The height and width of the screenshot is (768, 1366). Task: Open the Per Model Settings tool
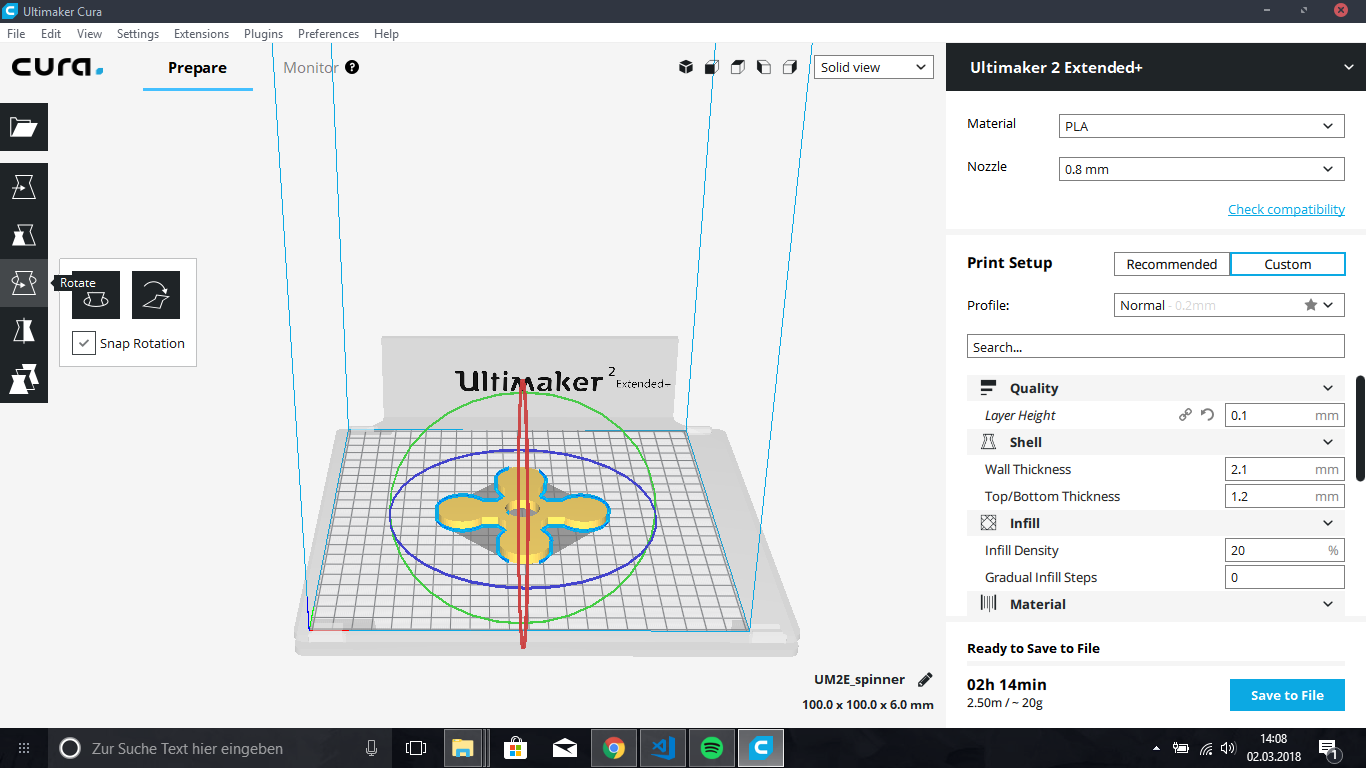(24, 379)
